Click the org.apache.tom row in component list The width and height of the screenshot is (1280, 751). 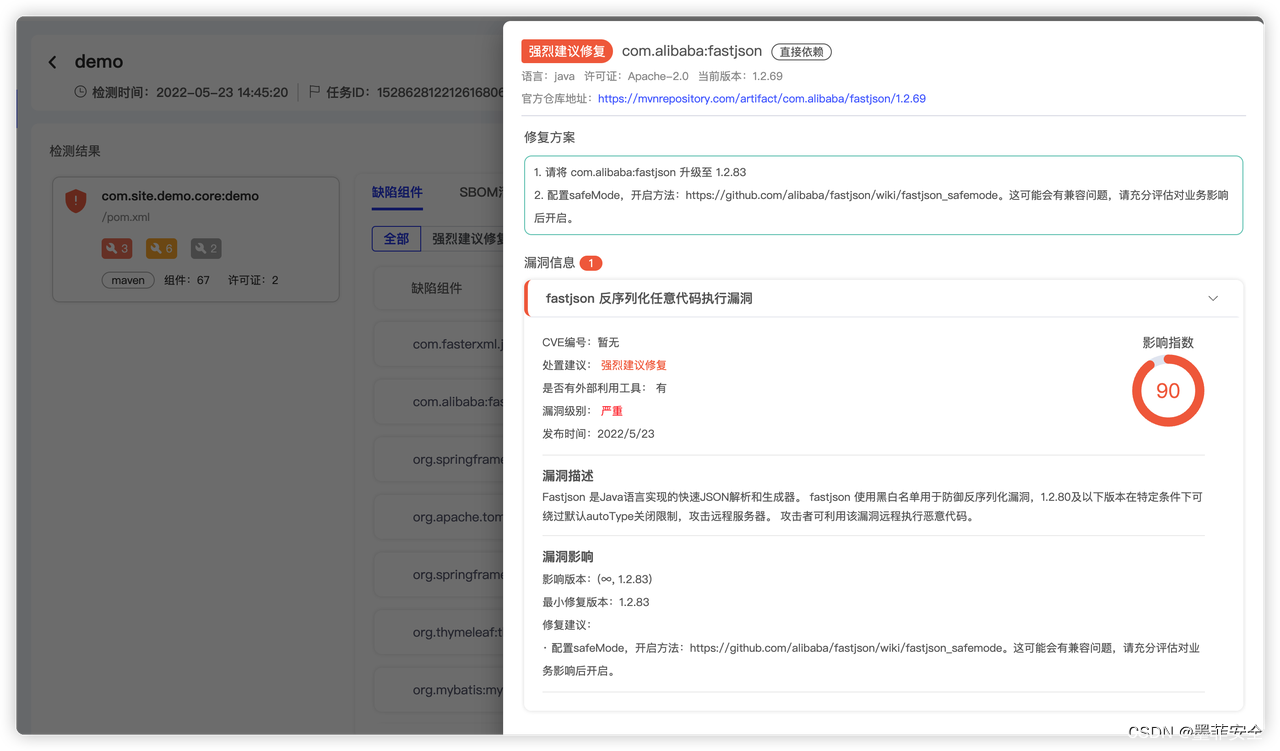[x=438, y=518]
